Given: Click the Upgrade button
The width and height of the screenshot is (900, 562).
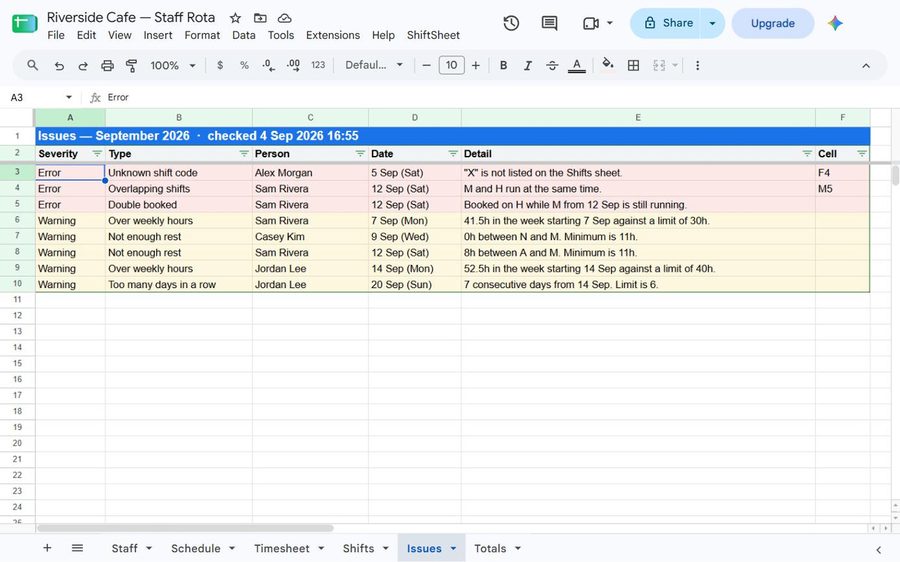Looking at the screenshot, I should tap(773, 24).
